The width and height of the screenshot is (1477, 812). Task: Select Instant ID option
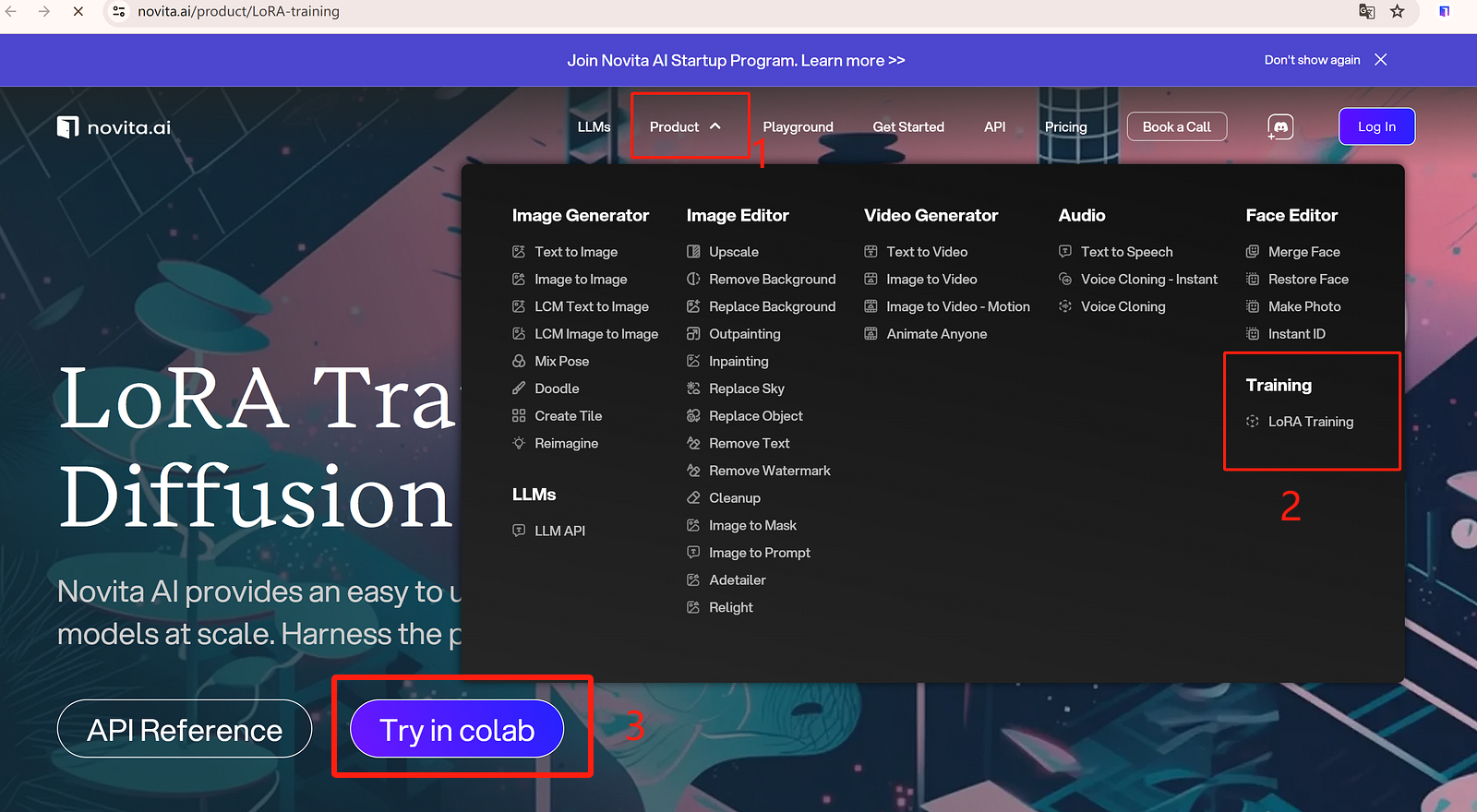(1297, 334)
